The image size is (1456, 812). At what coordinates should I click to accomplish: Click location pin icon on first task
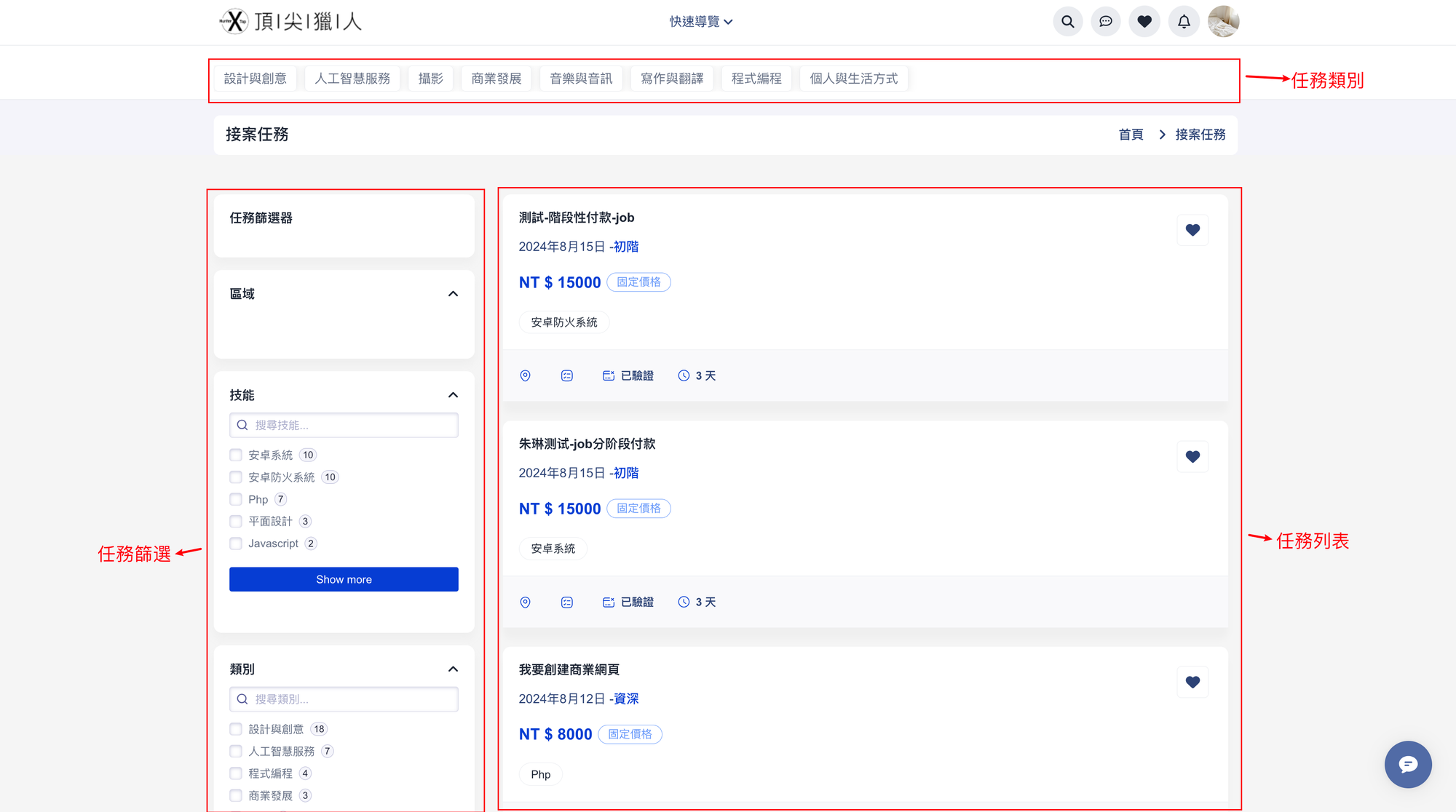pyautogui.click(x=525, y=375)
